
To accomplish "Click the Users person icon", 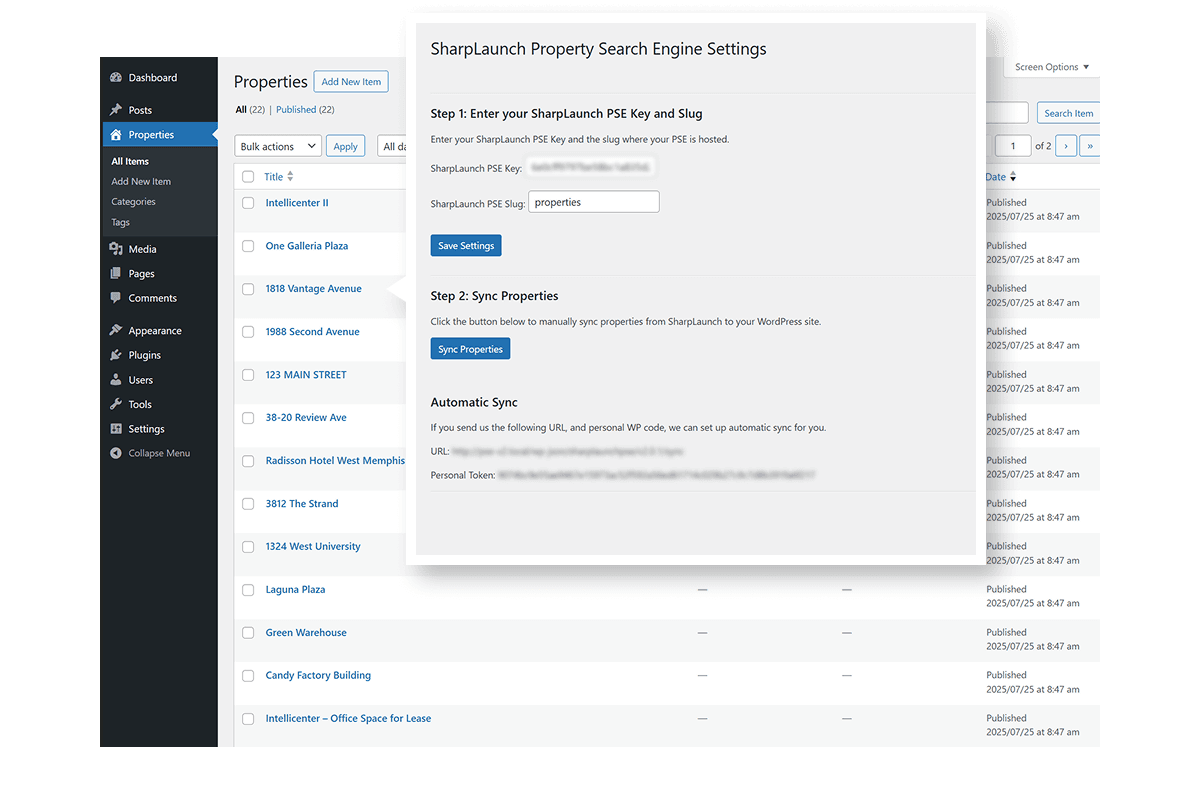I will coord(116,380).
